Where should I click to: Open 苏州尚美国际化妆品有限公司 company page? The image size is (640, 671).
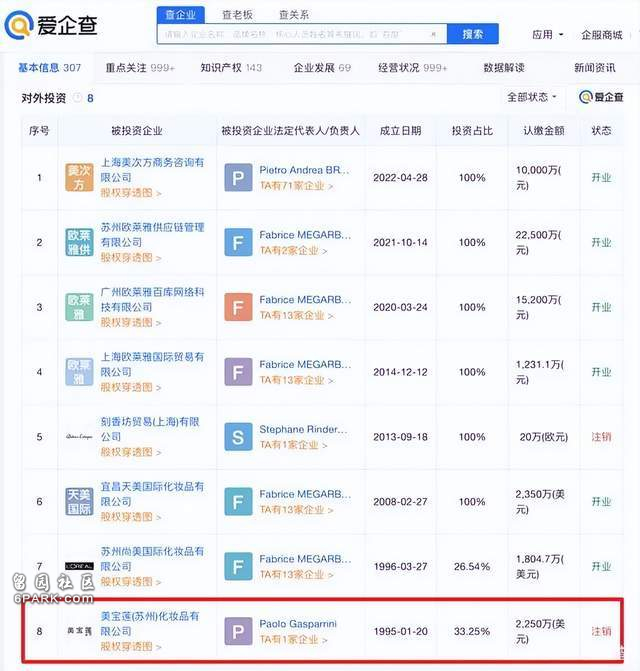coord(152,558)
